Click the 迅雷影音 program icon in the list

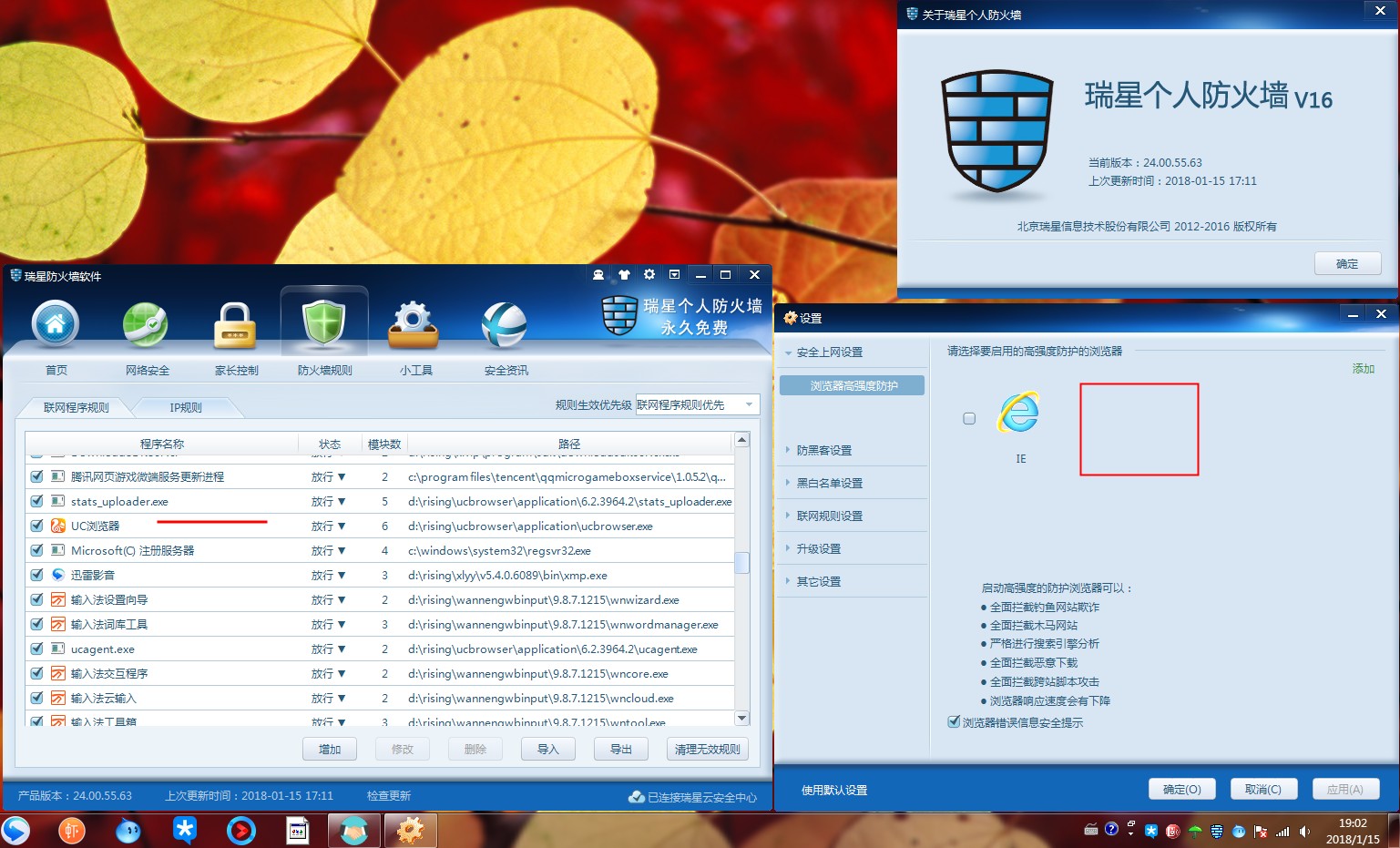(x=58, y=575)
